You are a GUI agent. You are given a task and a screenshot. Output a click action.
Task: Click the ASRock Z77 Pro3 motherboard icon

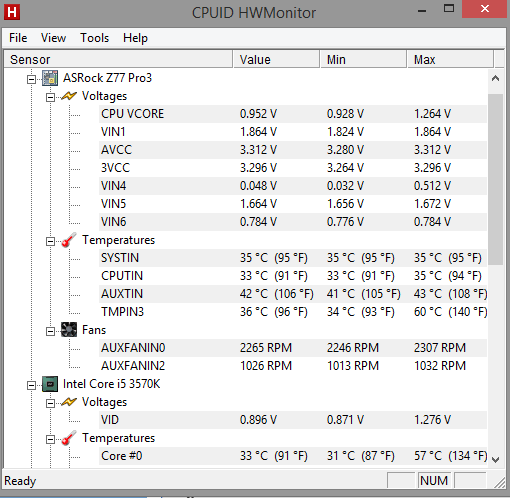point(50,78)
